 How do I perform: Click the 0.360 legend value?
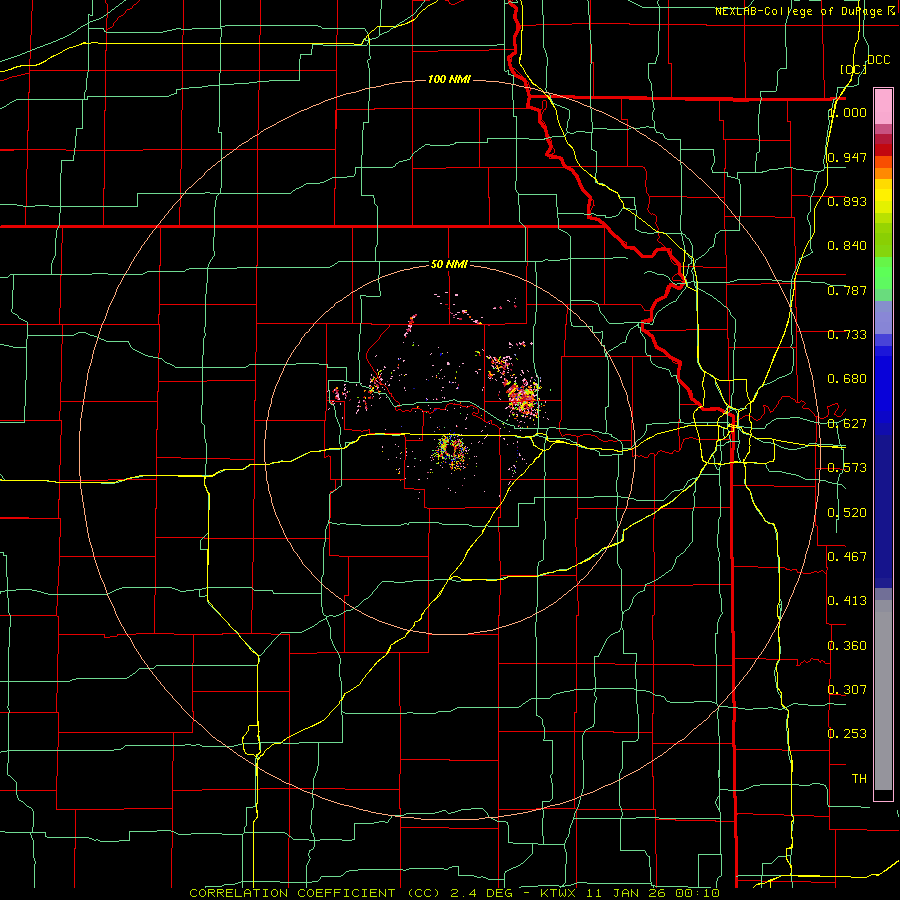847,646
